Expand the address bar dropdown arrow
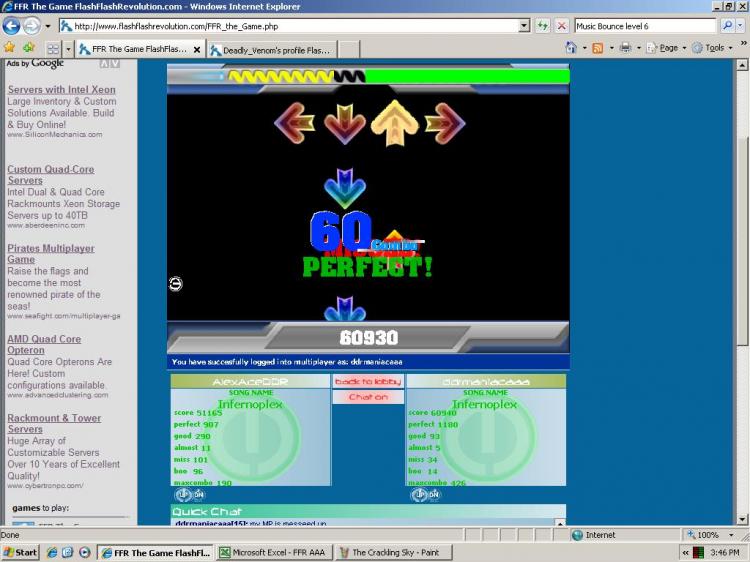 pyautogui.click(x=524, y=26)
